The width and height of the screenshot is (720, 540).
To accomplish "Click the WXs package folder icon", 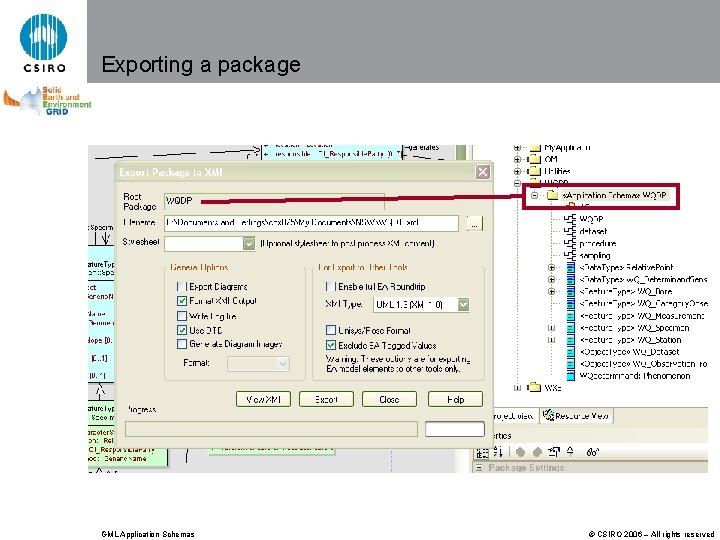I will click(x=534, y=387).
